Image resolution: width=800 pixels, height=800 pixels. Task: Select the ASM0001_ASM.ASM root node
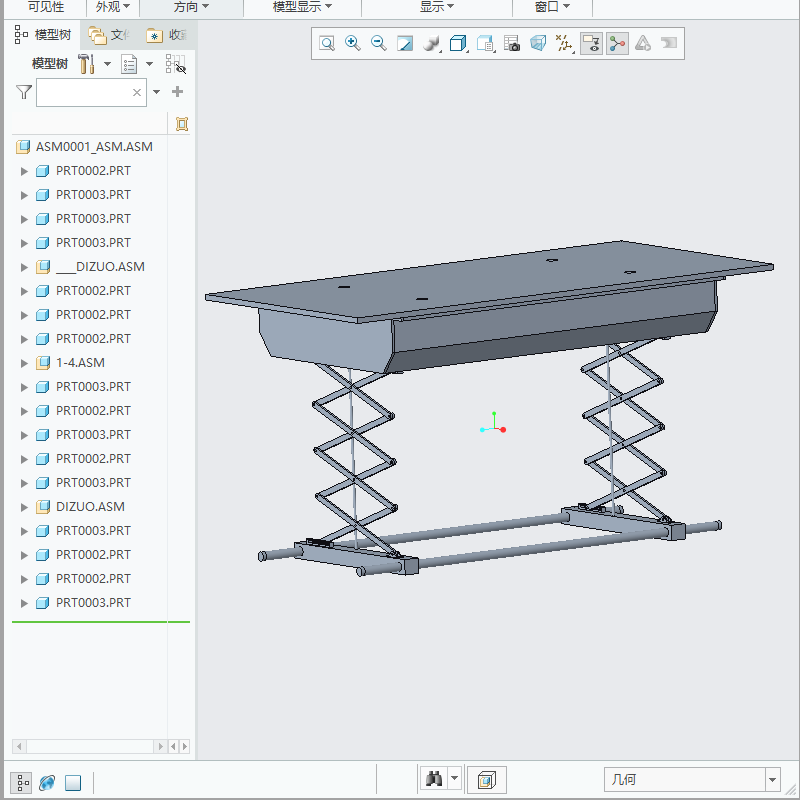point(94,147)
